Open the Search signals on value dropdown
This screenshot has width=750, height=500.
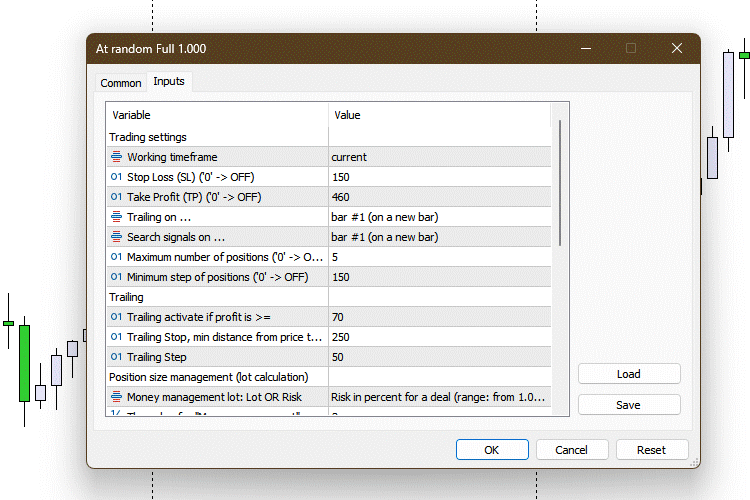tap(439, 237)
